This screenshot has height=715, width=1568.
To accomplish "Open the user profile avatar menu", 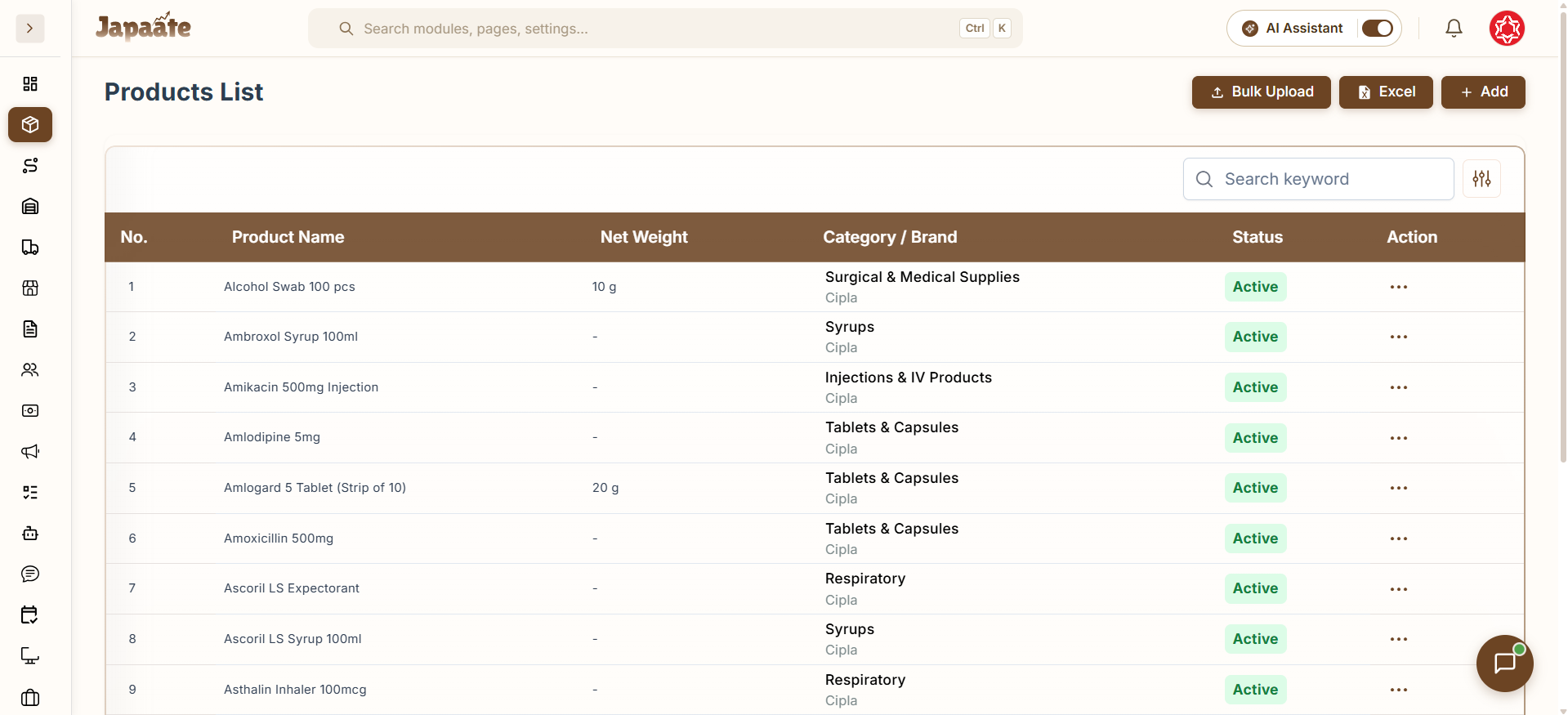I will [x=1507, y=29].
